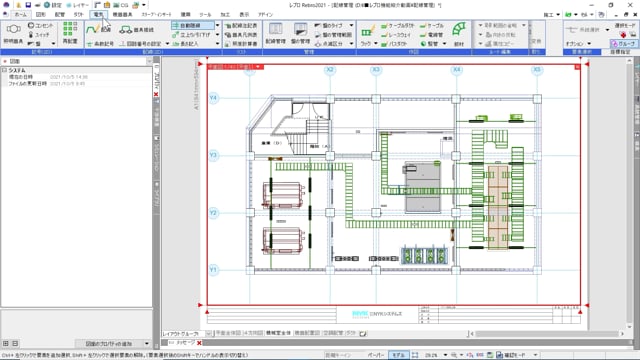
Task: Click the 部材 curved rack member icon
Action: [459, 34]
